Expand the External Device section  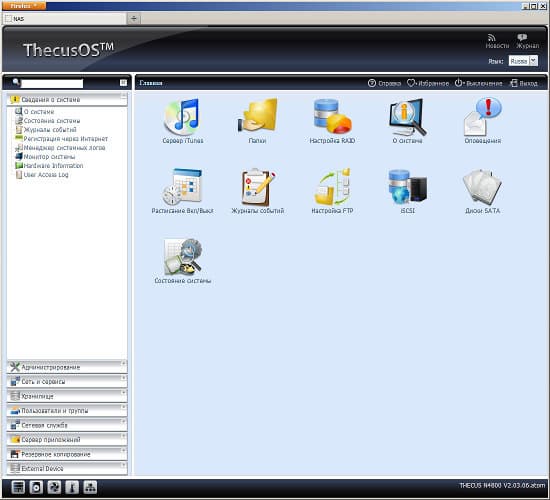coord(67,468)
